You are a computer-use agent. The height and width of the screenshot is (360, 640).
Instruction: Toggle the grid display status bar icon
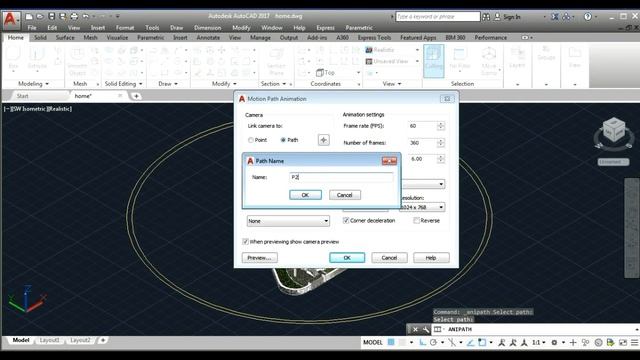coord(391,342)
